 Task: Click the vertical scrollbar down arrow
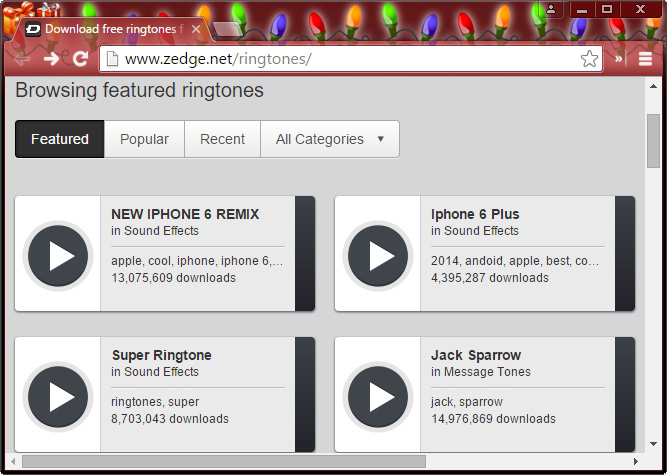pyautogui.click(x=653, y=444)
